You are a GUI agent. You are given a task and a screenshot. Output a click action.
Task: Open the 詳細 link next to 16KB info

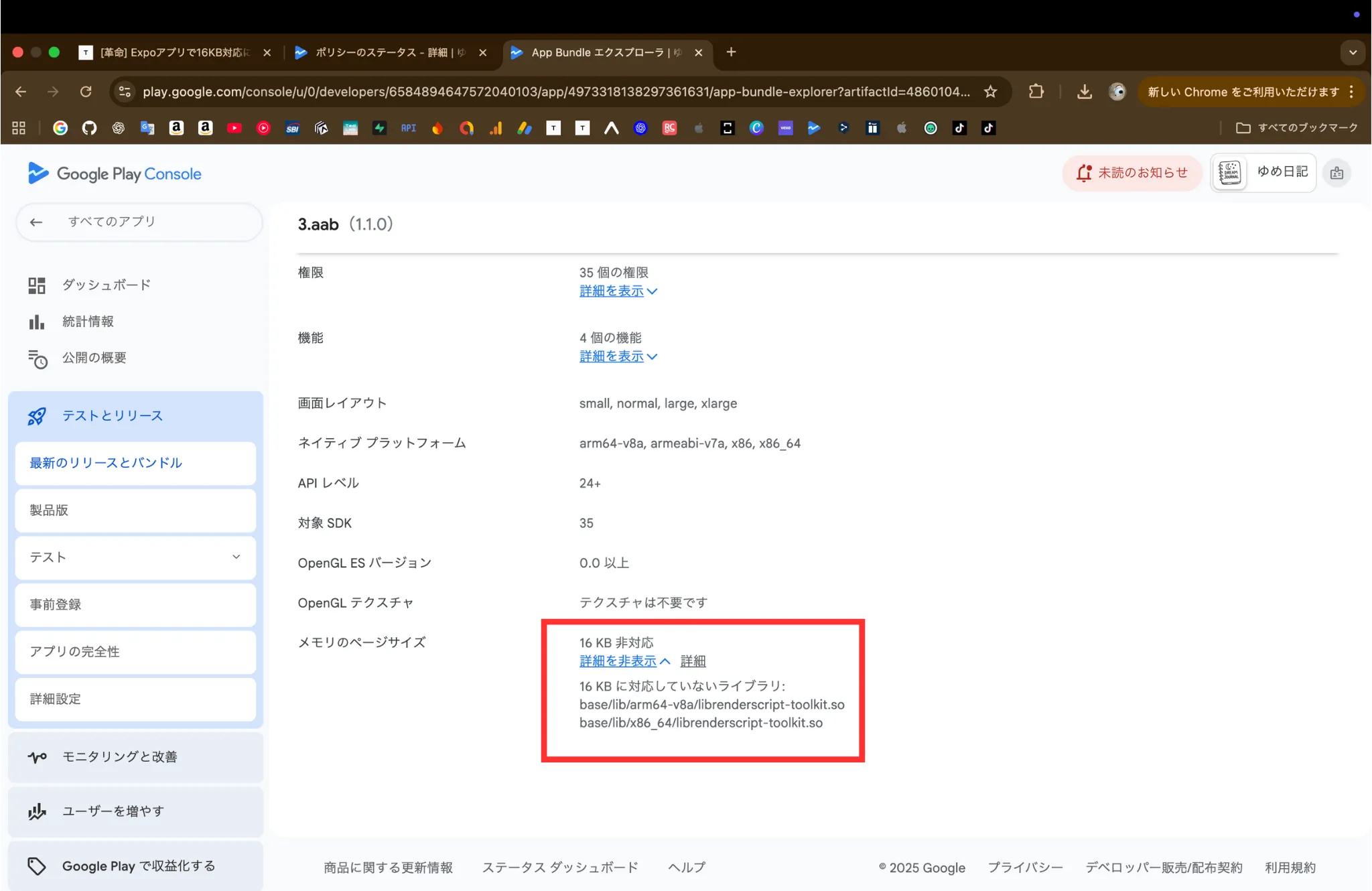[x=693, y=661]
